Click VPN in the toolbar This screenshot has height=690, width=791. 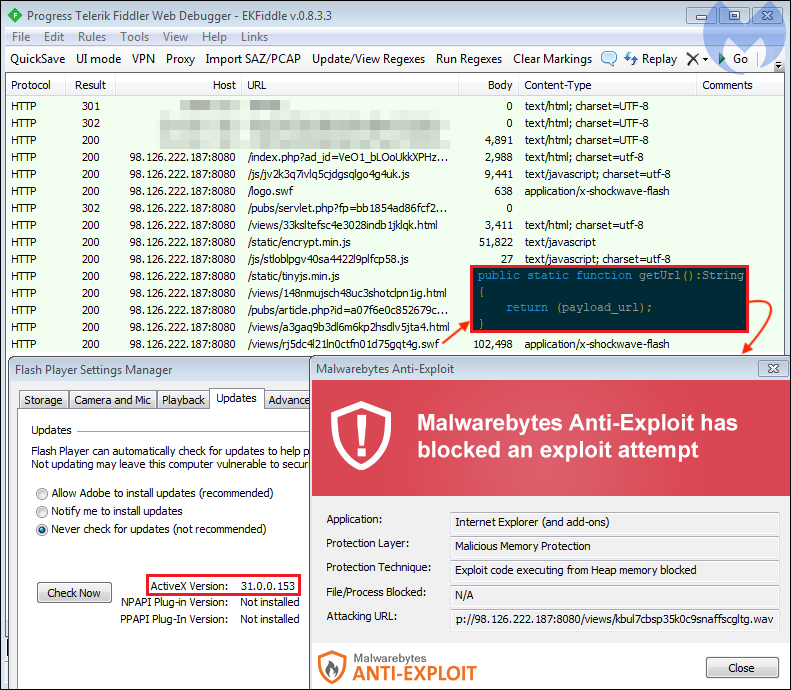(143, 59)
